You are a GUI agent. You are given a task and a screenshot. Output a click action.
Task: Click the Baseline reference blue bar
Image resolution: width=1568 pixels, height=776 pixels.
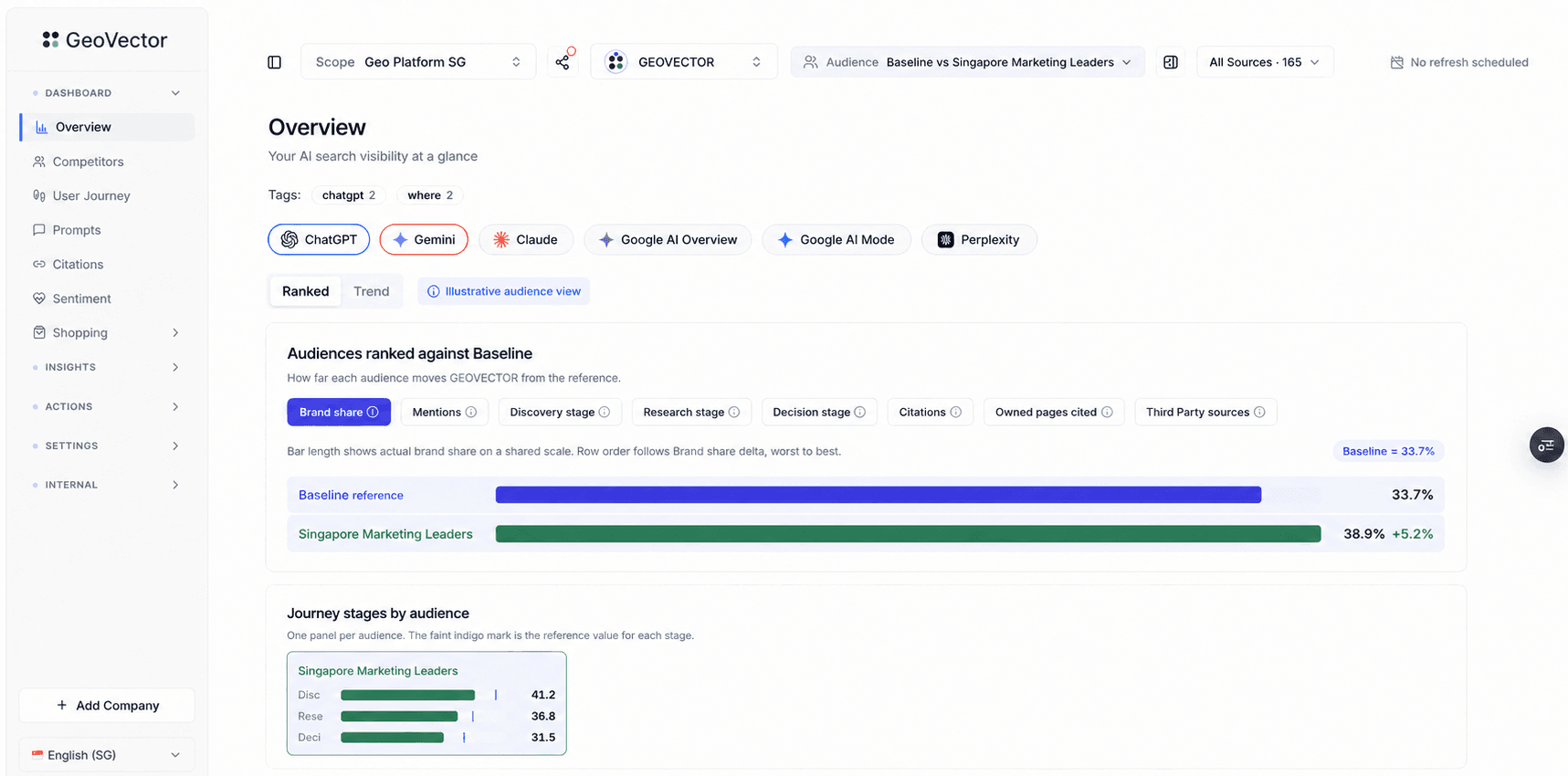coord(879,495)
